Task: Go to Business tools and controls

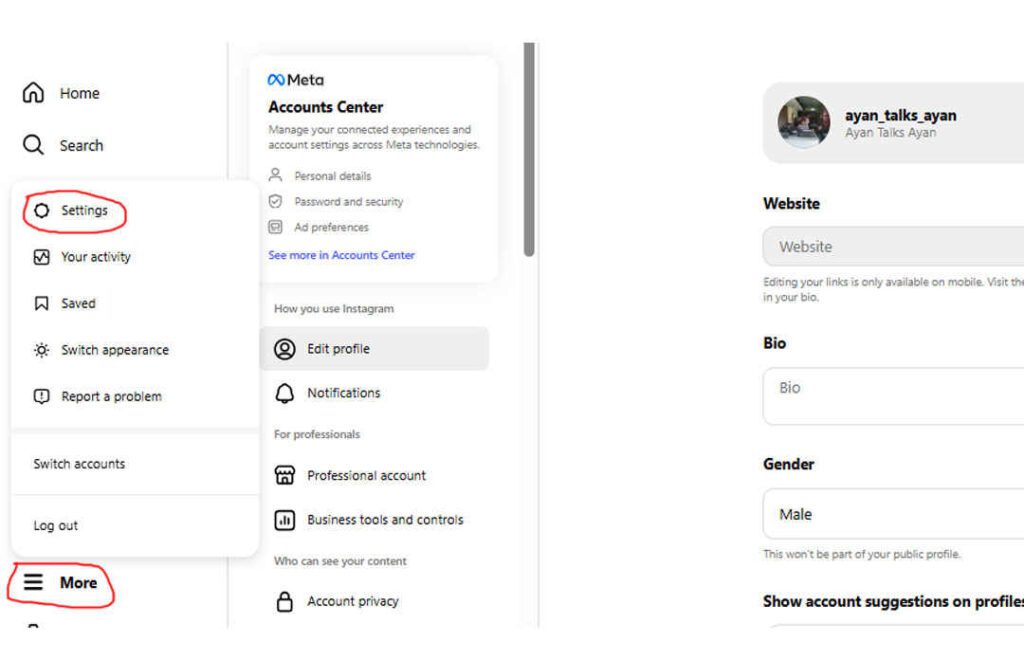Action: [x=385, y=520]
